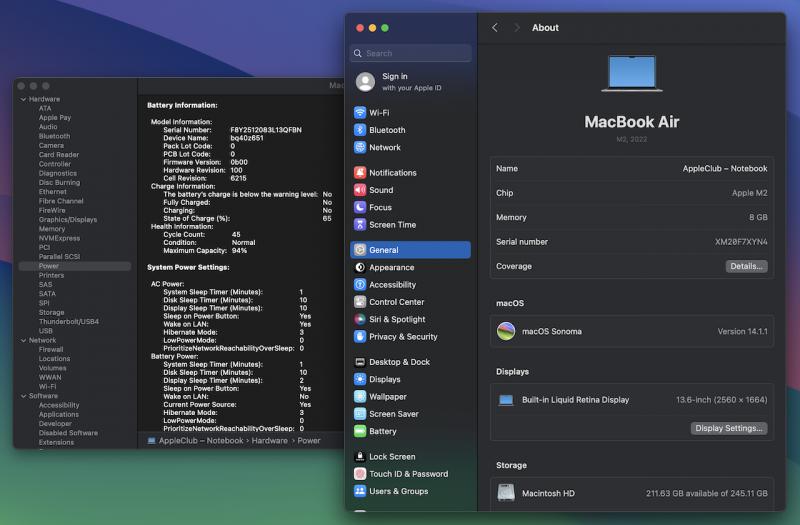Click the Power item in path bar

pyautogui.click(x=309, y=440)
